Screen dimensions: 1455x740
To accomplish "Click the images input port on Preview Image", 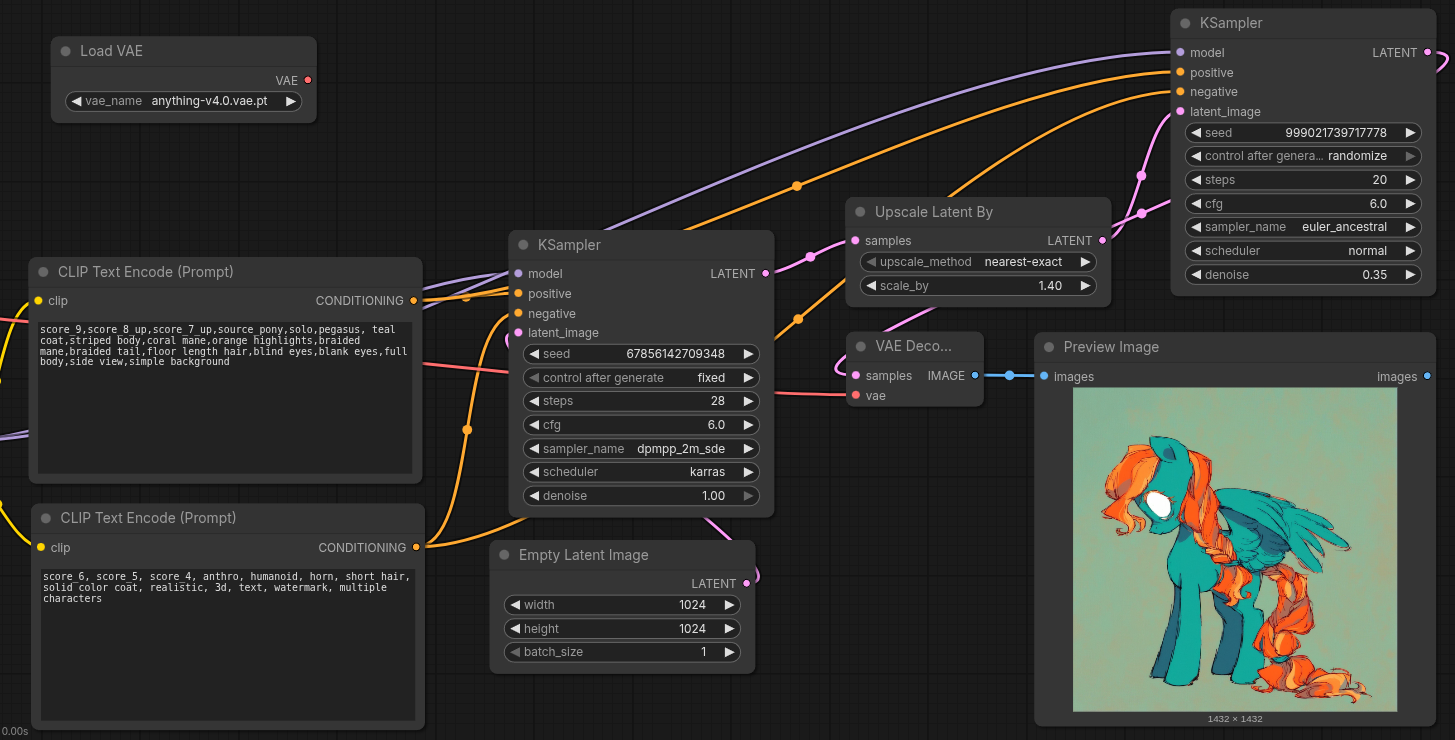I will (1044, 376).
